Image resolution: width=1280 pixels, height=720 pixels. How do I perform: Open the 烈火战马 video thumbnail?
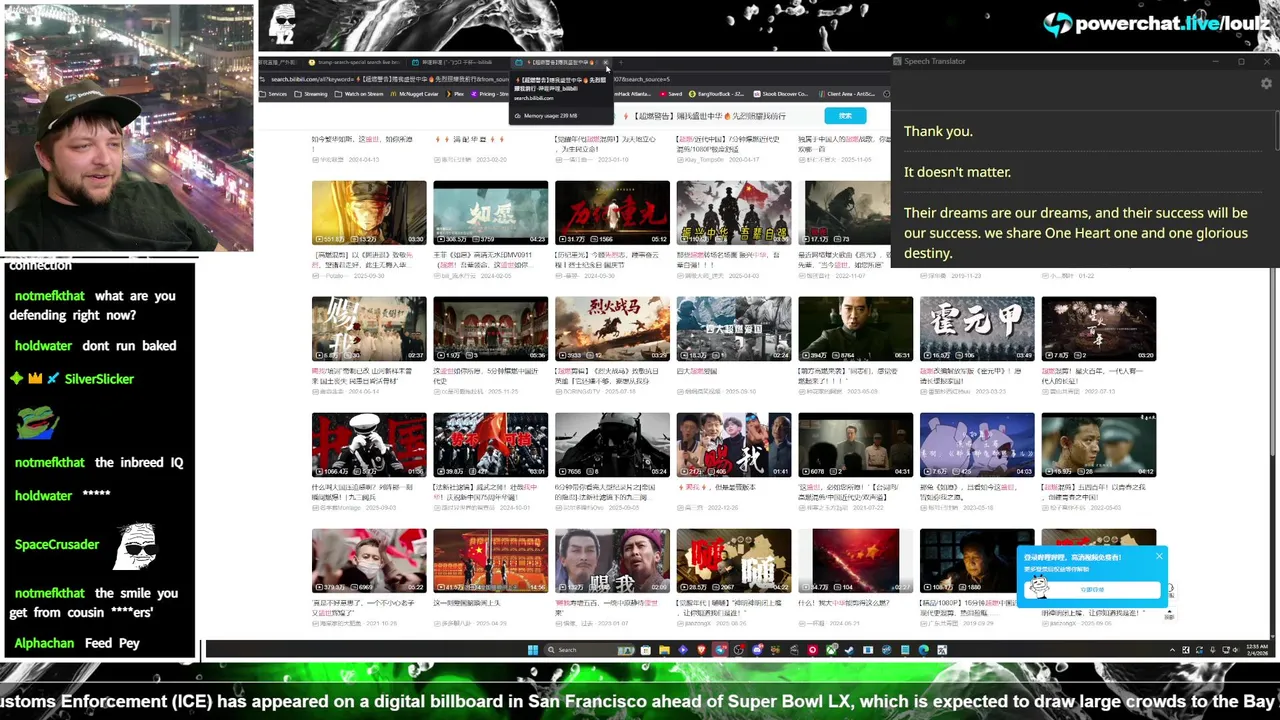point(612,329)
